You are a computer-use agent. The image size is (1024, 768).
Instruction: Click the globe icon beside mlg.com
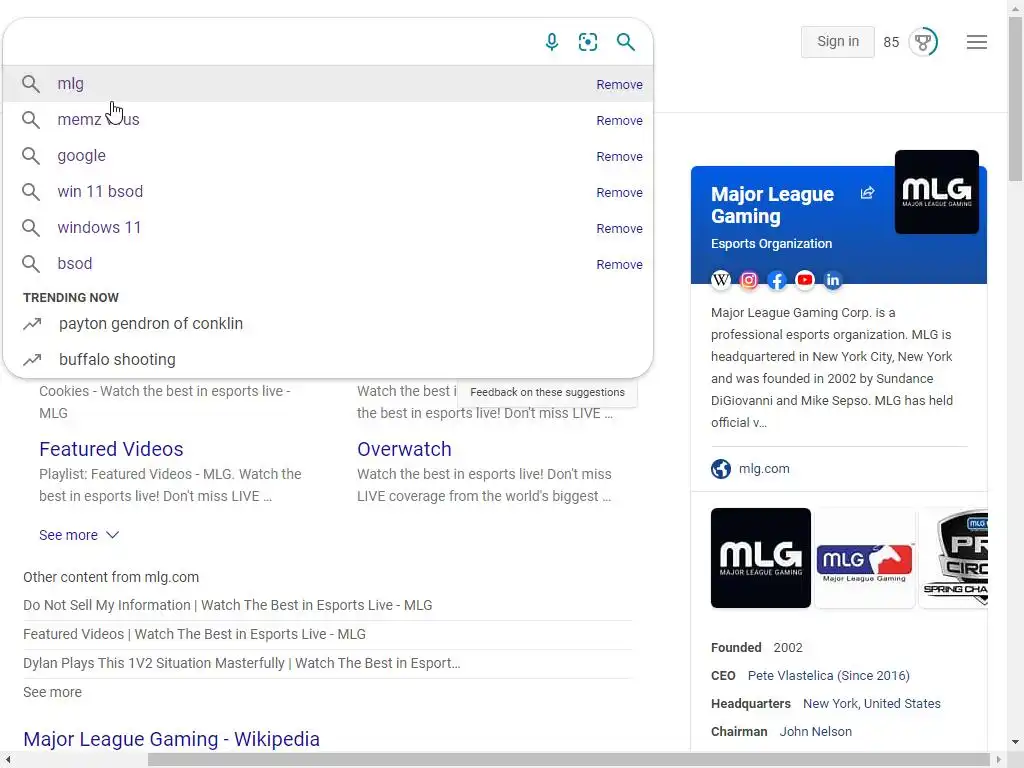[721, 469]
